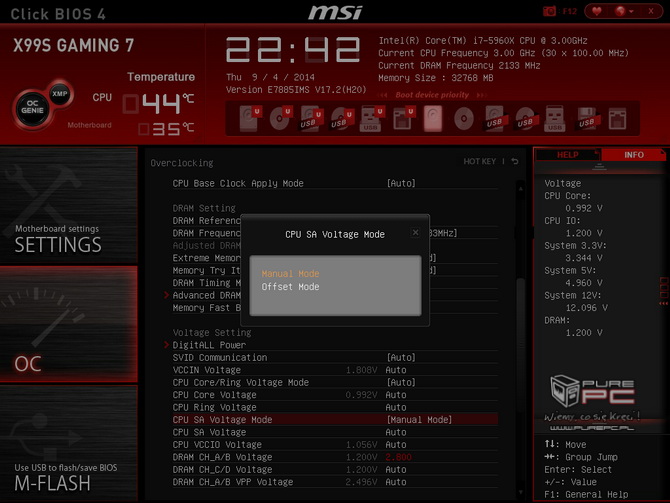
Task: Click the scroll-down arrow of the settings list
Action: [x=521, y=492]
